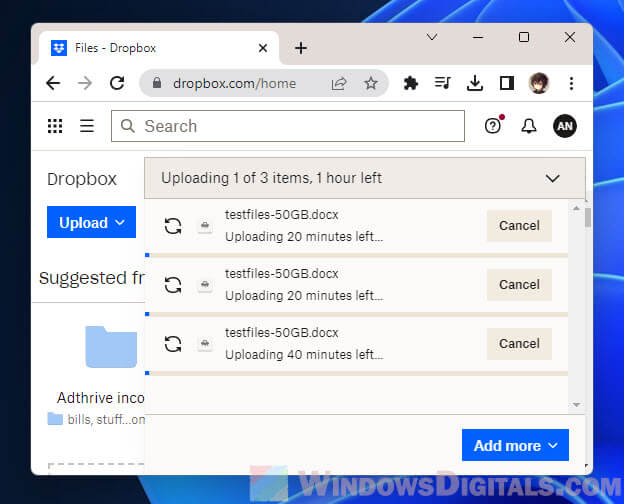This screenshot has height=504, width=624.
Task: Click the upload list scrollbar thumb
Action: click(x=588, y=218)
